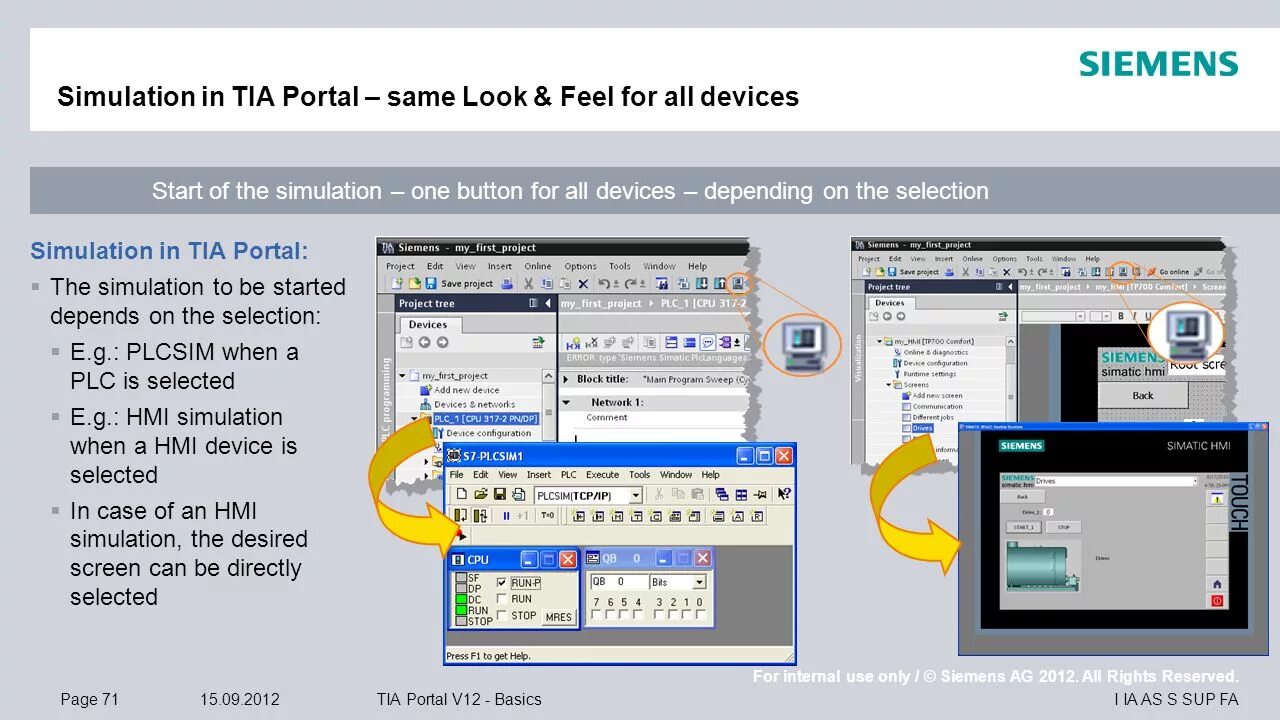This screenshot has width=1280, height=720.
Task: Check STOP checkbox in CPU window
Action: point(501,615)
